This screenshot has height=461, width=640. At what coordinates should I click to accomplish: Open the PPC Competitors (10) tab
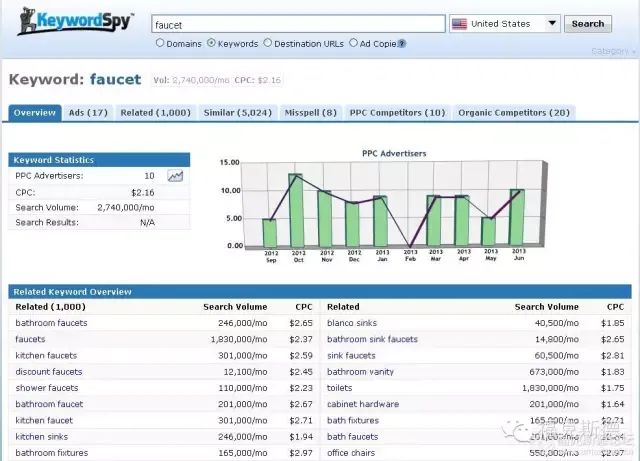(398, 113)
